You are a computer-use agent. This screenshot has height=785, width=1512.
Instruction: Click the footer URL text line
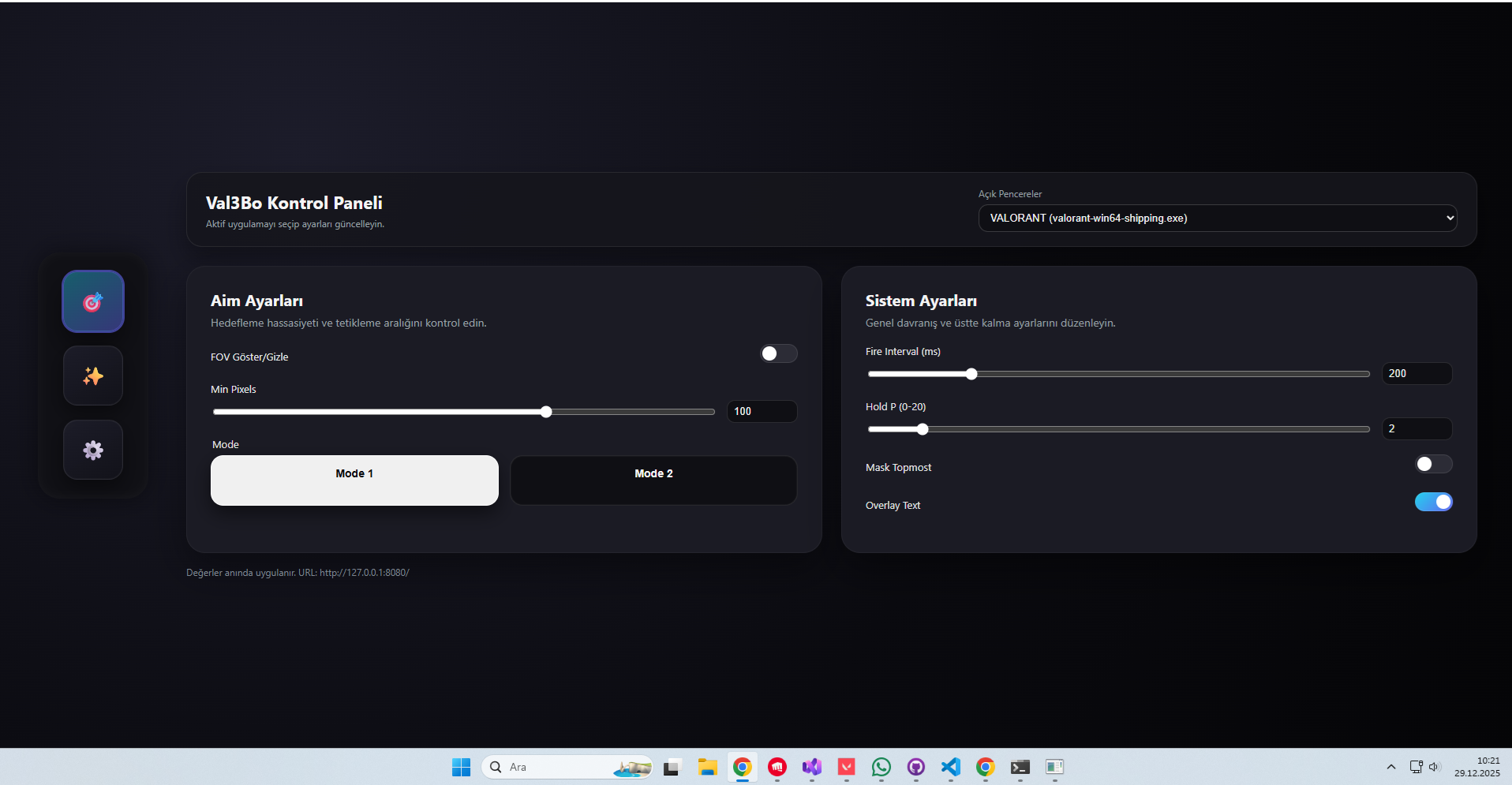[298, 573]
